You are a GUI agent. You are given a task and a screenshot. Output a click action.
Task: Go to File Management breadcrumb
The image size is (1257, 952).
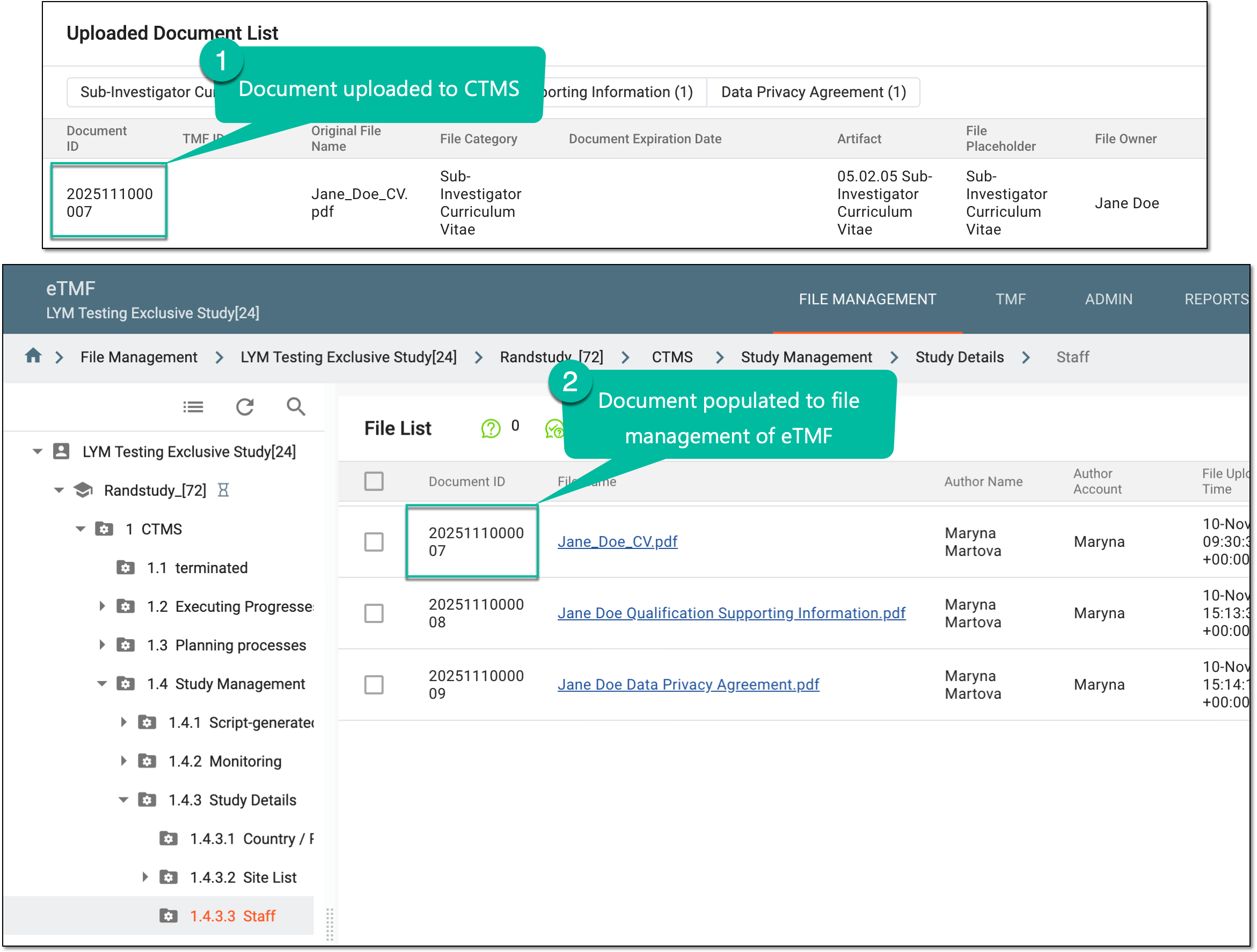138,357
